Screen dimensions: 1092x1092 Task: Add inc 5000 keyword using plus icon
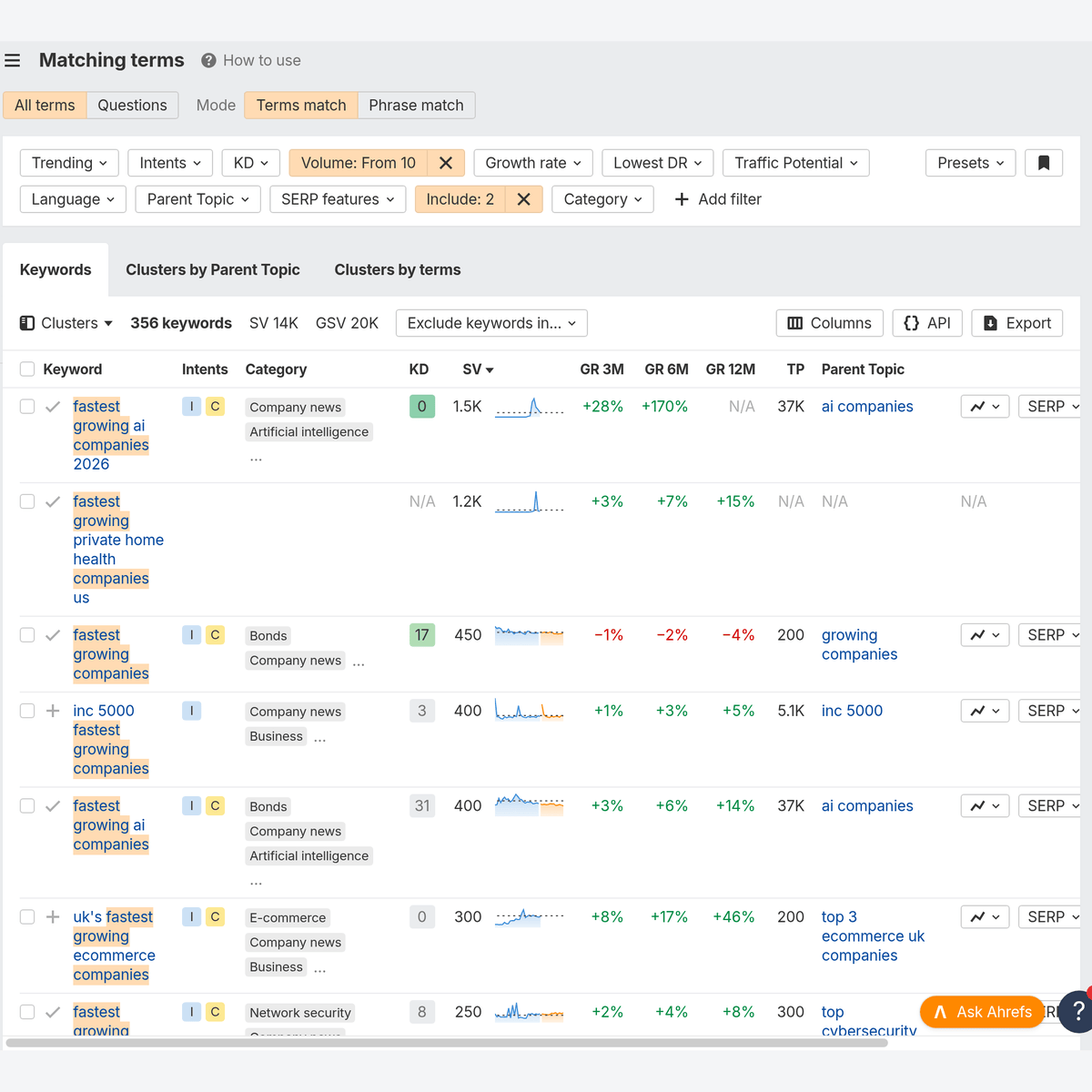[53, 711]
